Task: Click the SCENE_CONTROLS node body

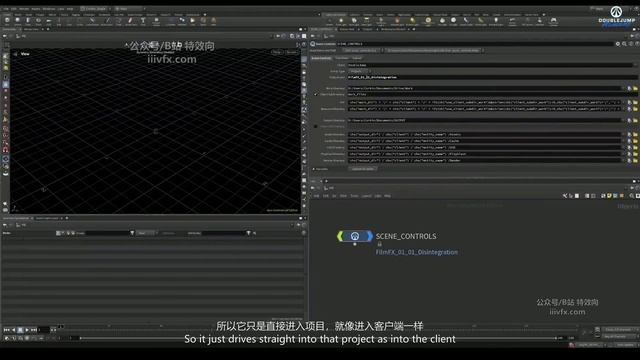Action: (x=355, y=236)
